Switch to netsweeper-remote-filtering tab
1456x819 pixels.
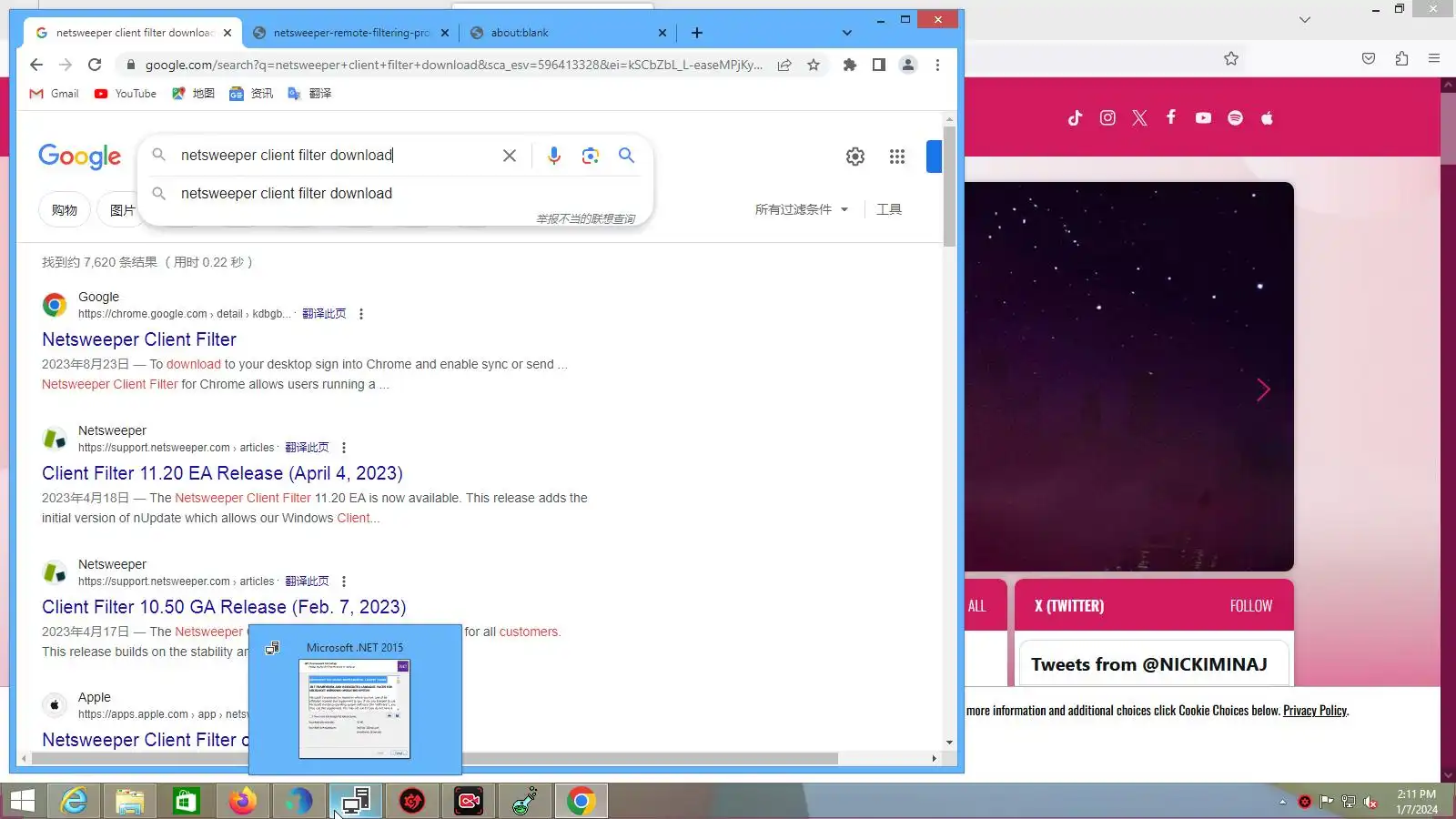click(x=351, y=33)
